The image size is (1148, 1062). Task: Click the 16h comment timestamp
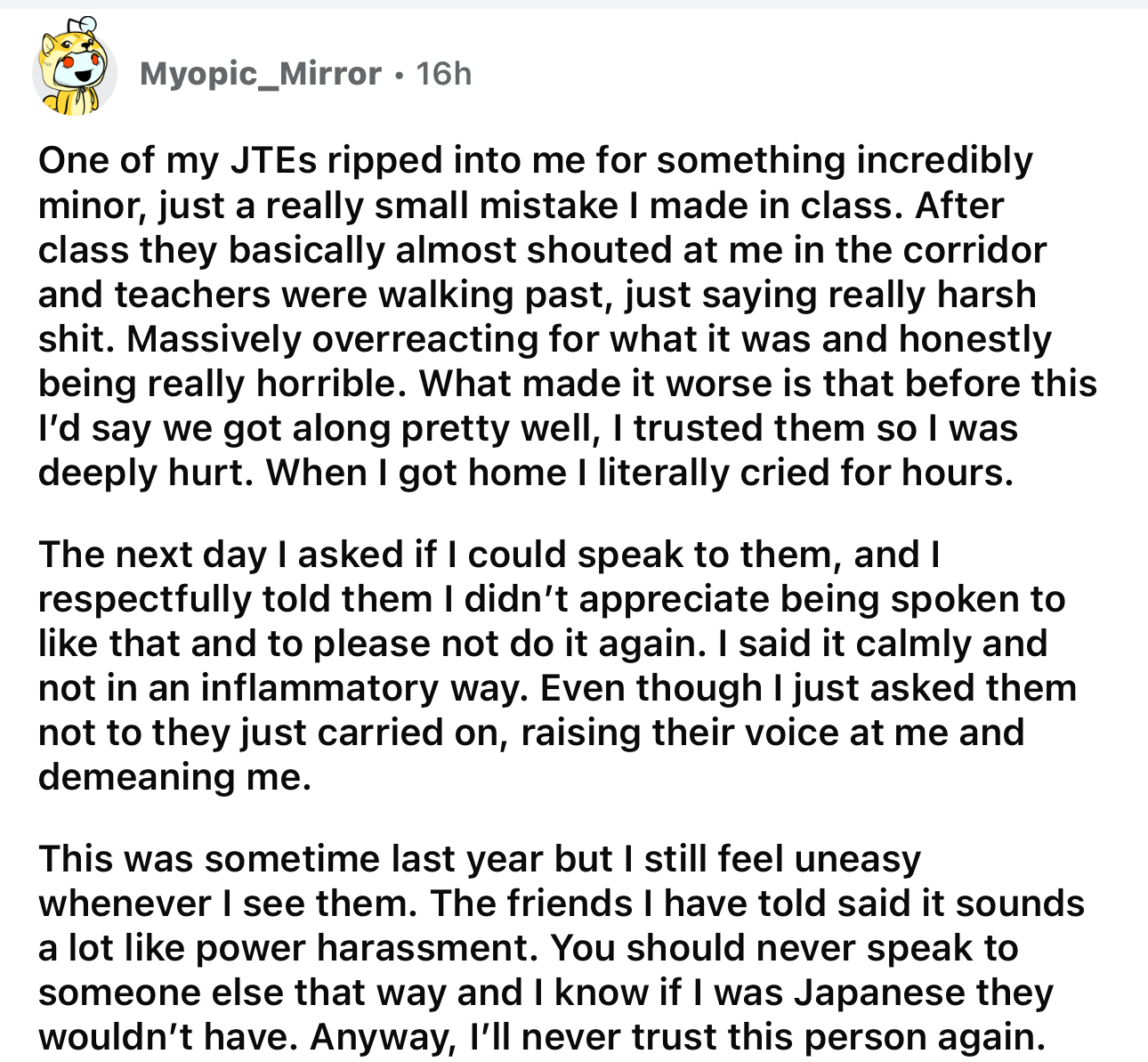[x=443, y=73]
